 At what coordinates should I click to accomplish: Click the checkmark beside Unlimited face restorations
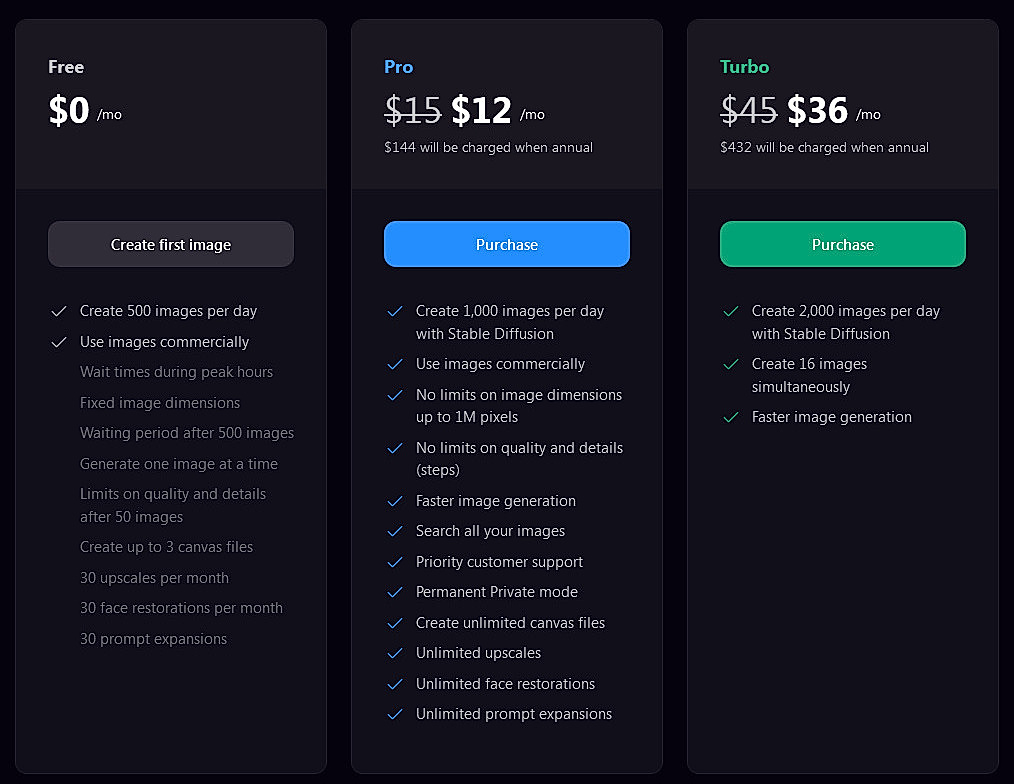coord(395,683)
